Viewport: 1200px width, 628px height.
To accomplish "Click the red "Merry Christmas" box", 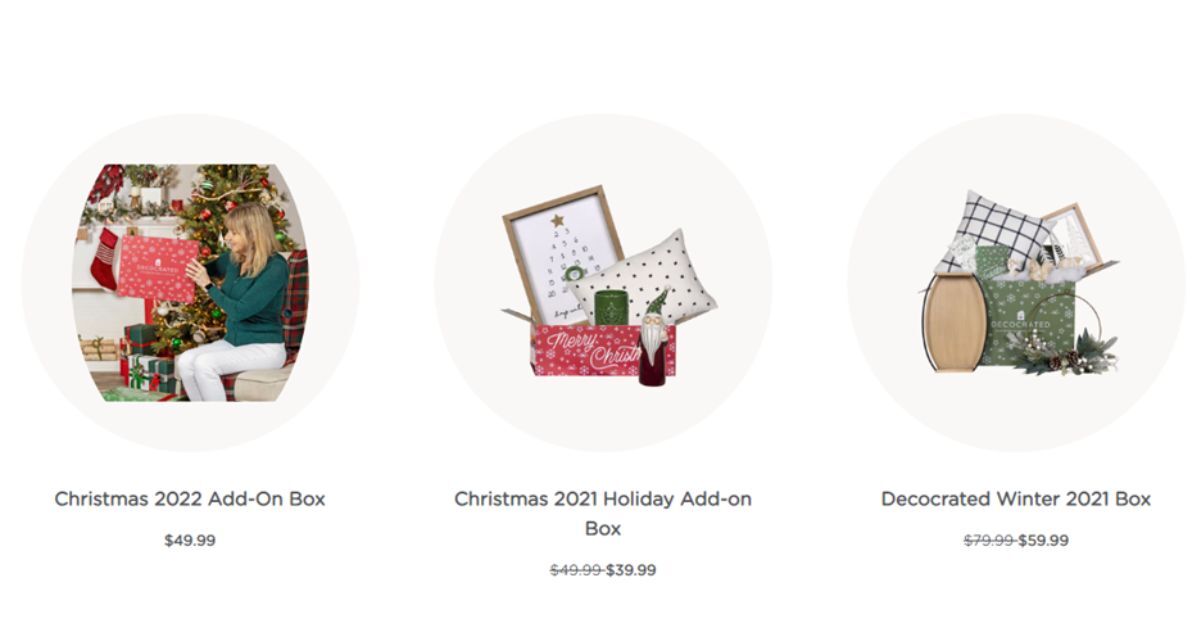I will coord(590,350).
